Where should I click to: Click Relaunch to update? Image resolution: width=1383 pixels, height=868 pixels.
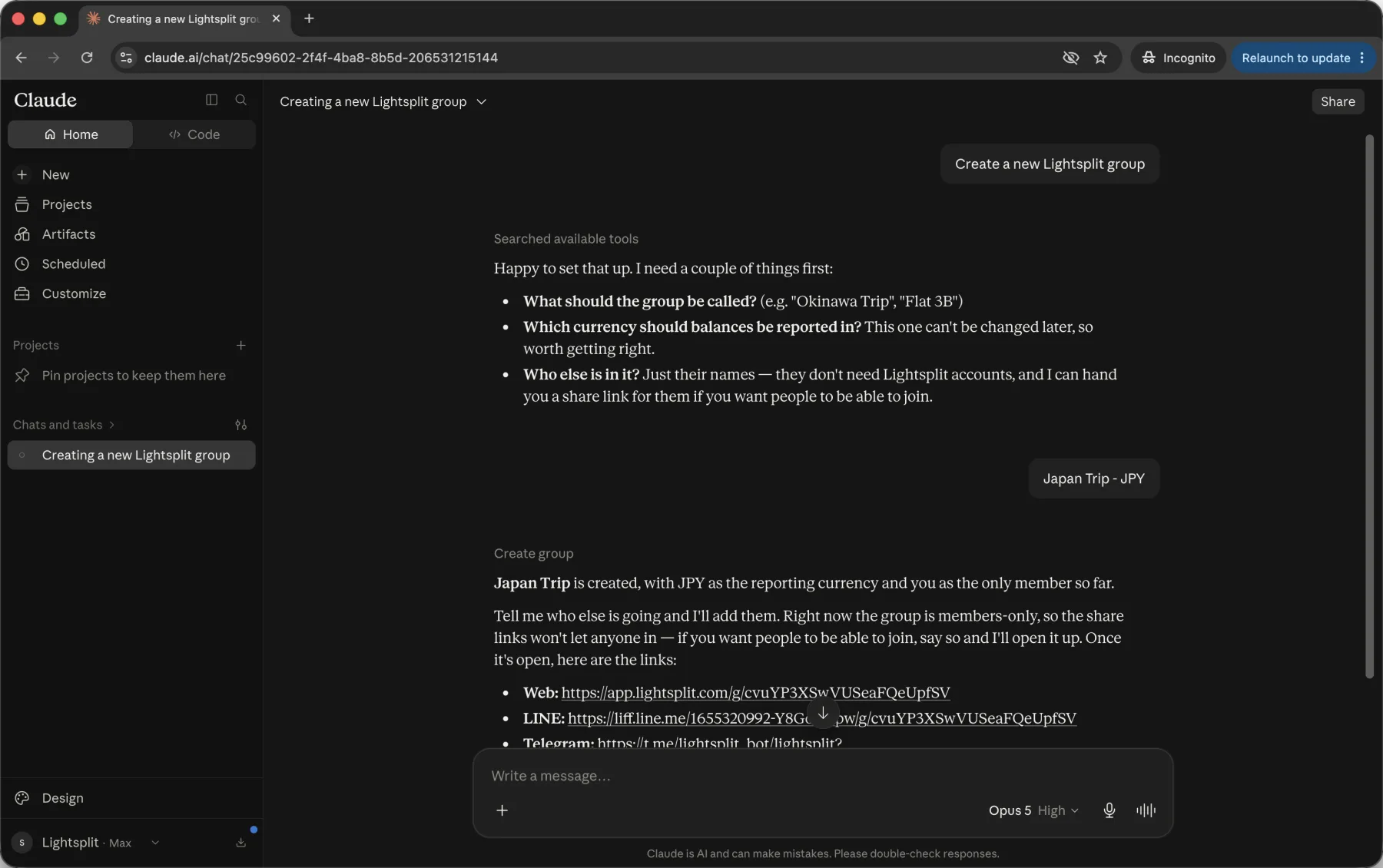(x=1295, y=58)
